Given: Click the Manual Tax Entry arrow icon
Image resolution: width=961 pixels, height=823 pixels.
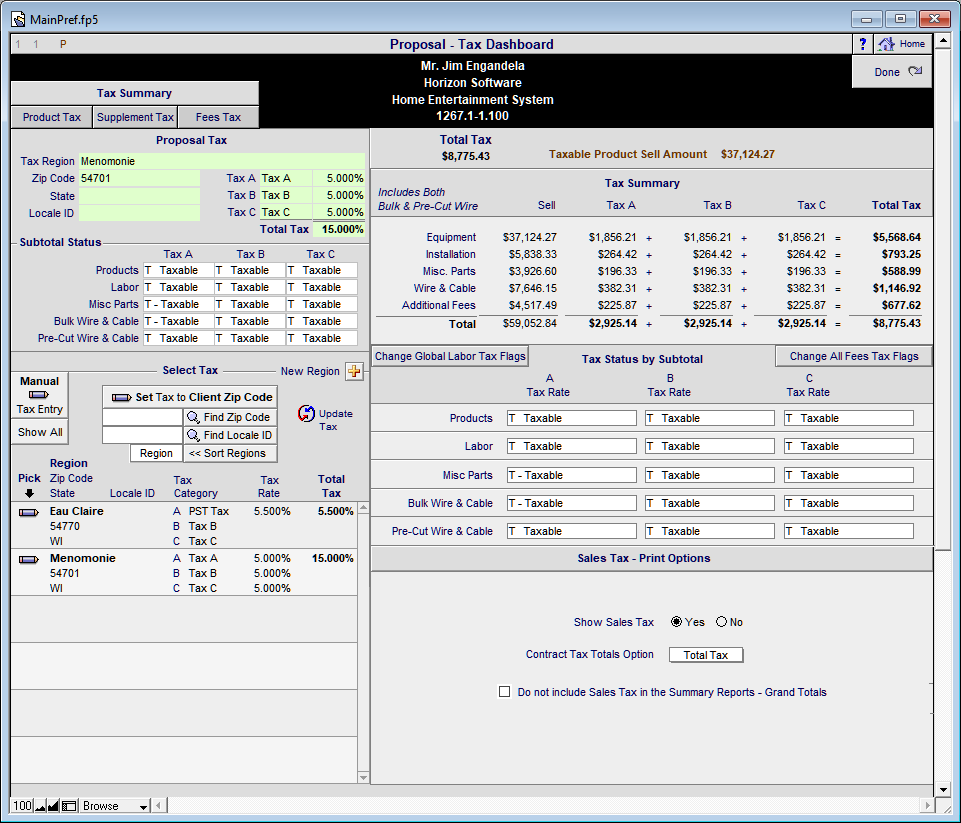Looking at the screenshot, I should click(39, 395).
